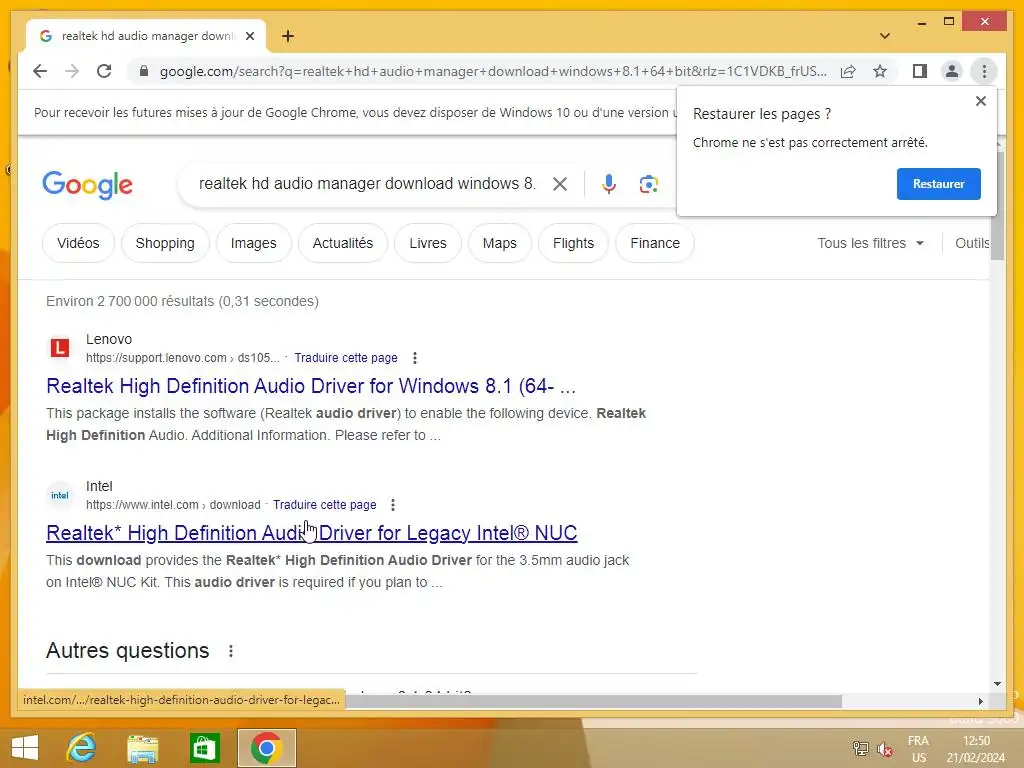The height and width of the screenshot is (768, 1024).
Task: Click the forward navigation arrow
Action: [72, 71]
